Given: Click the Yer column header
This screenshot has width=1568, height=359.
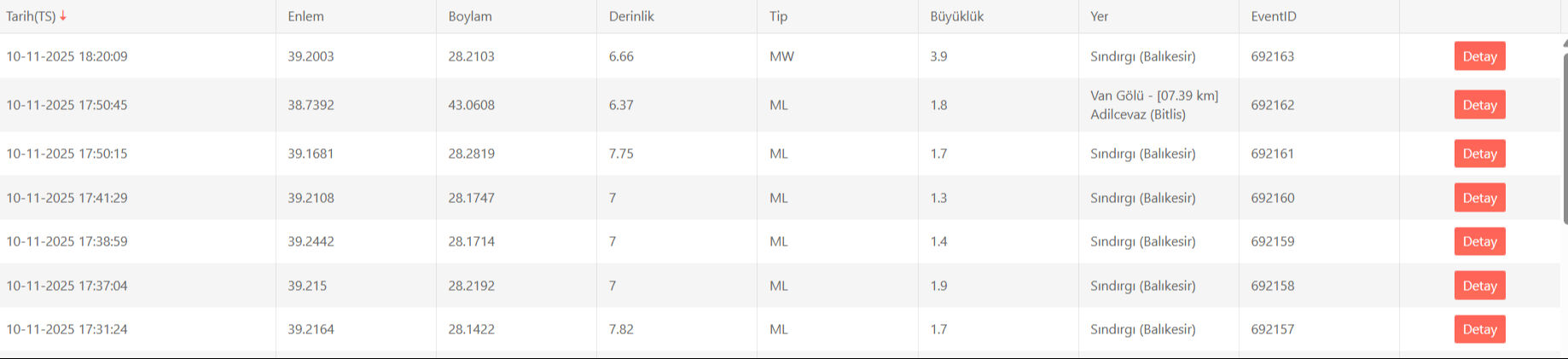Looking at the screenshot, I should pos(1099,16).
